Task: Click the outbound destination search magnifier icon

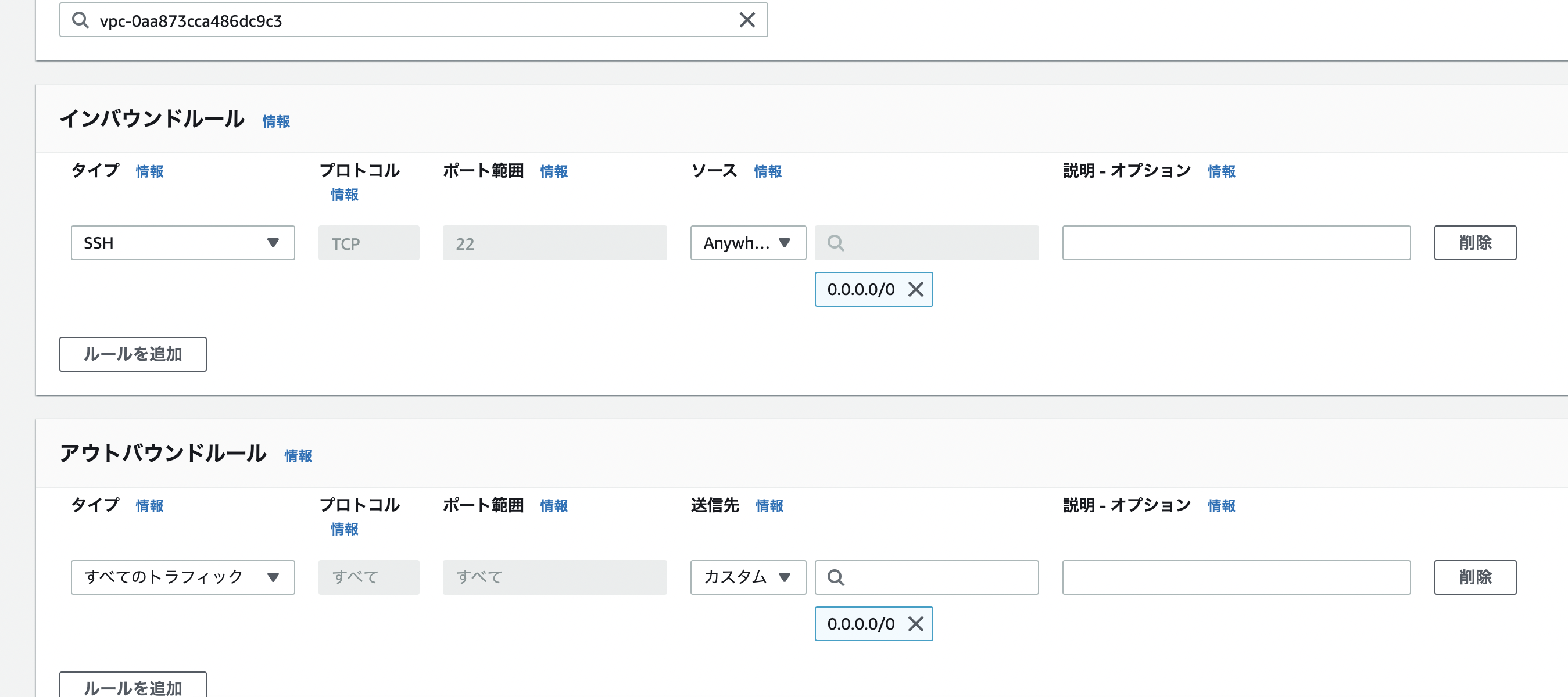Action: click(x=836, y=577)
